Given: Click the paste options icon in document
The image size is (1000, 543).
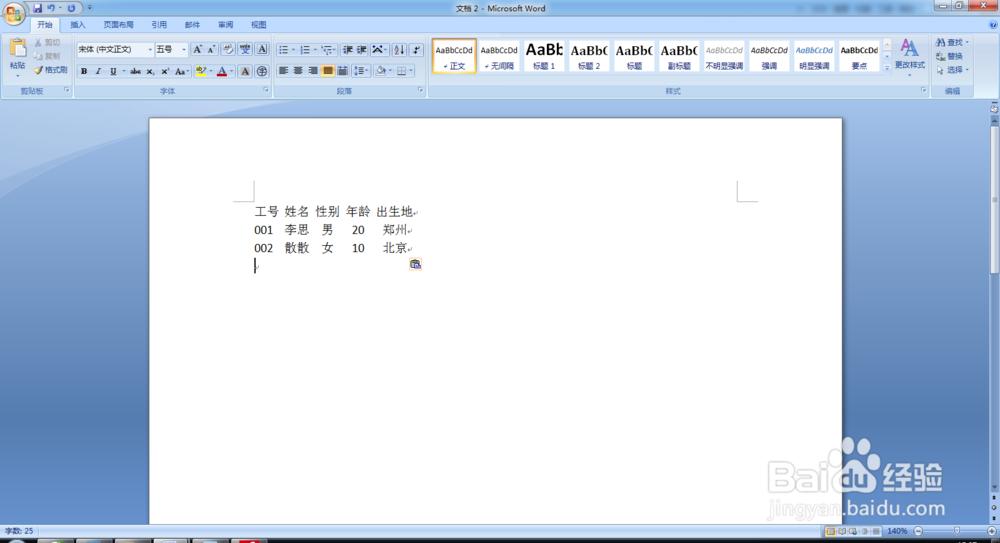Looking at the screenshot, I should 415,264.
